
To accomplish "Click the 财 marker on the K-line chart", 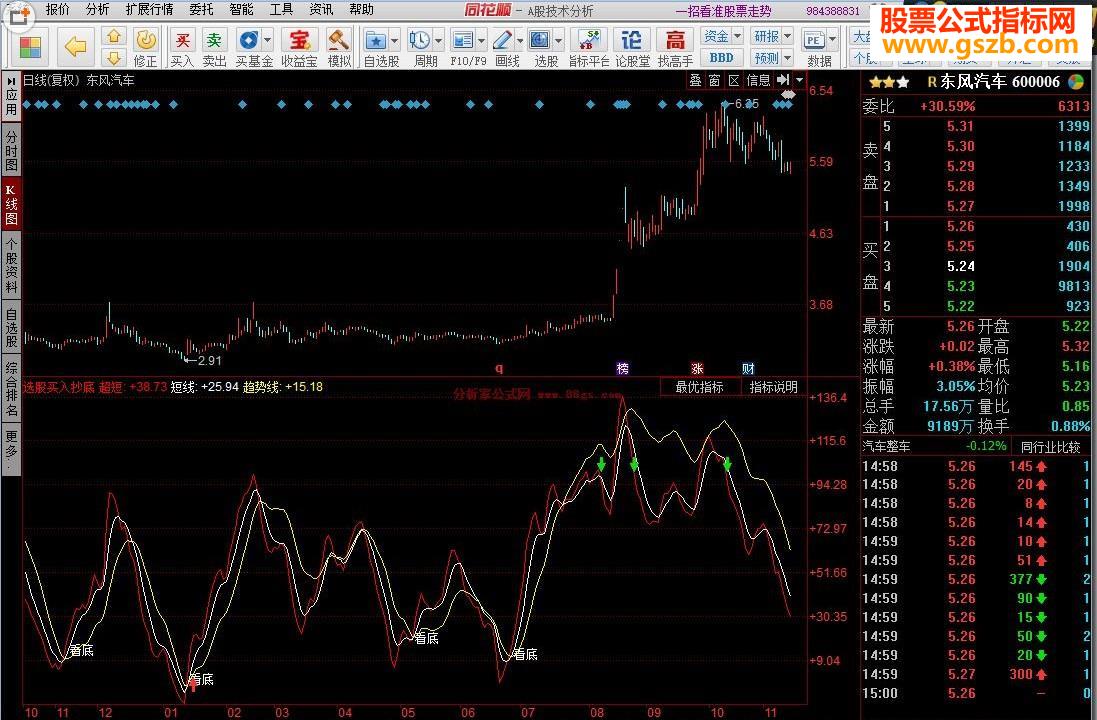I will pos(748,369).
